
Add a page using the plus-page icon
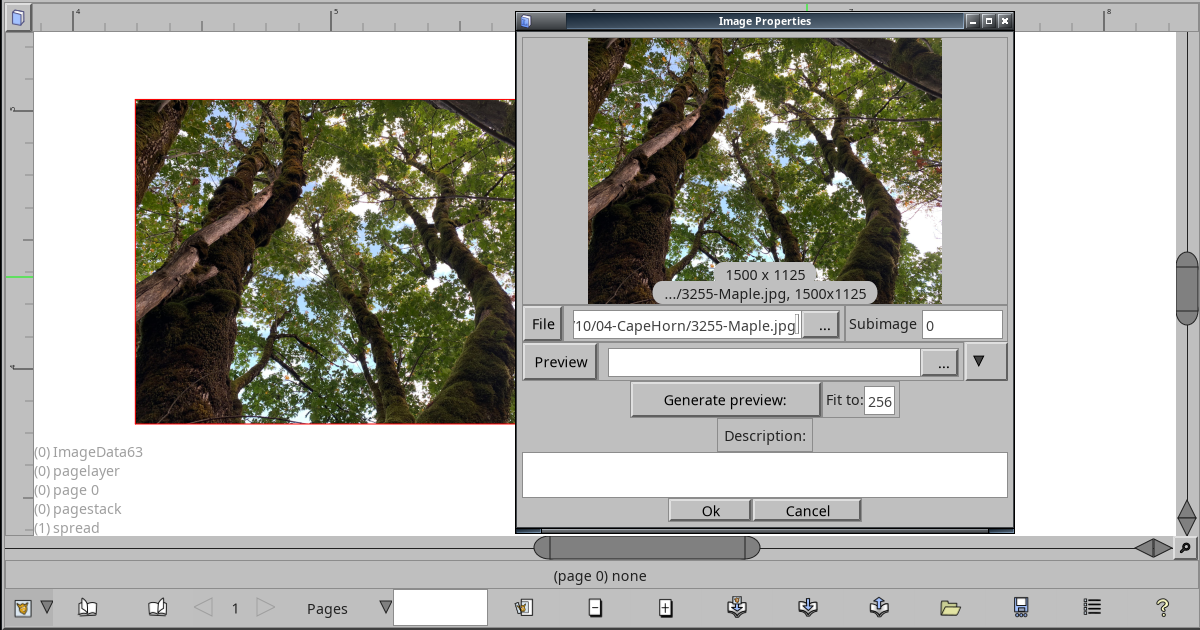[x=665, y=607]
